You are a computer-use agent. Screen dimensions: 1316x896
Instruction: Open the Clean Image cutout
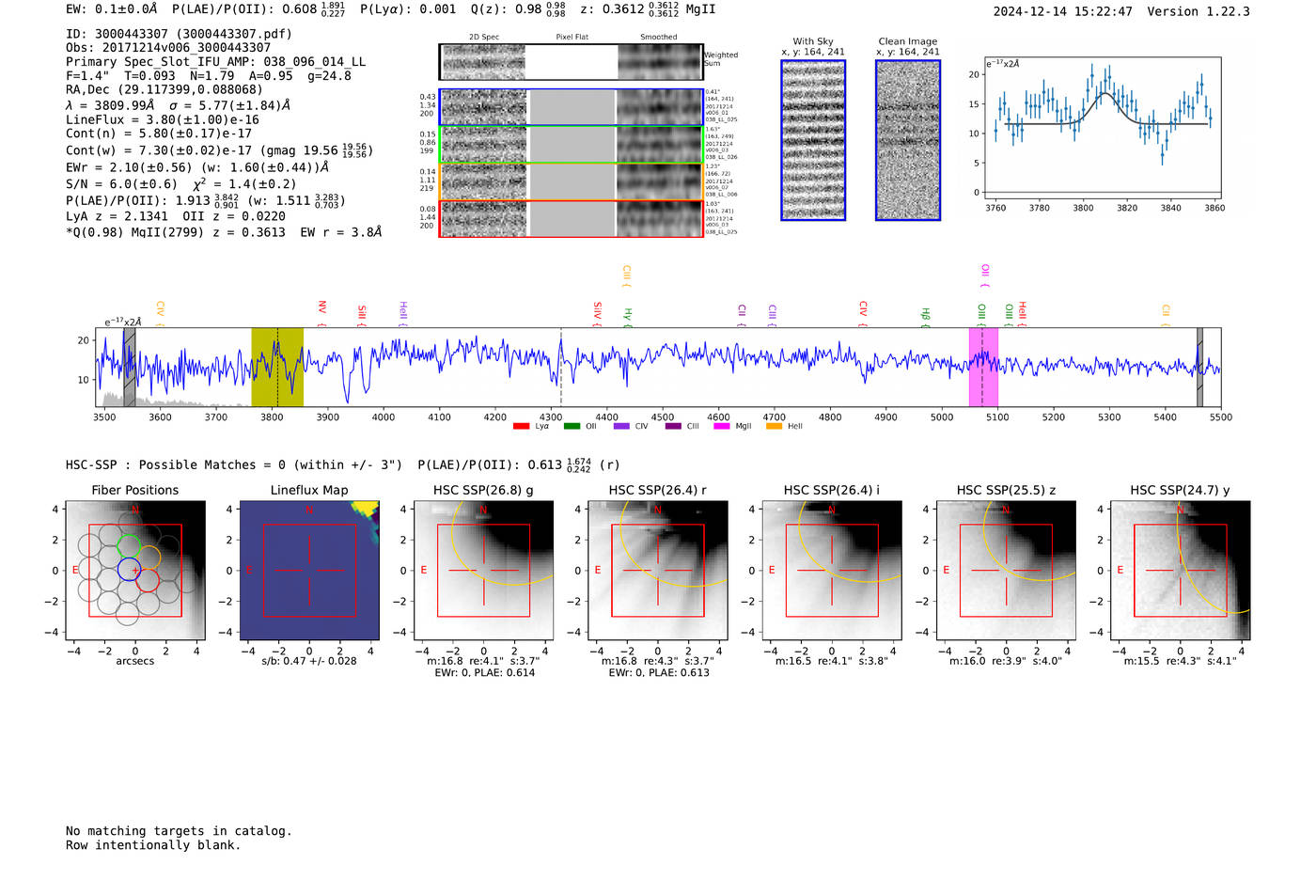(x=908, y=140)
